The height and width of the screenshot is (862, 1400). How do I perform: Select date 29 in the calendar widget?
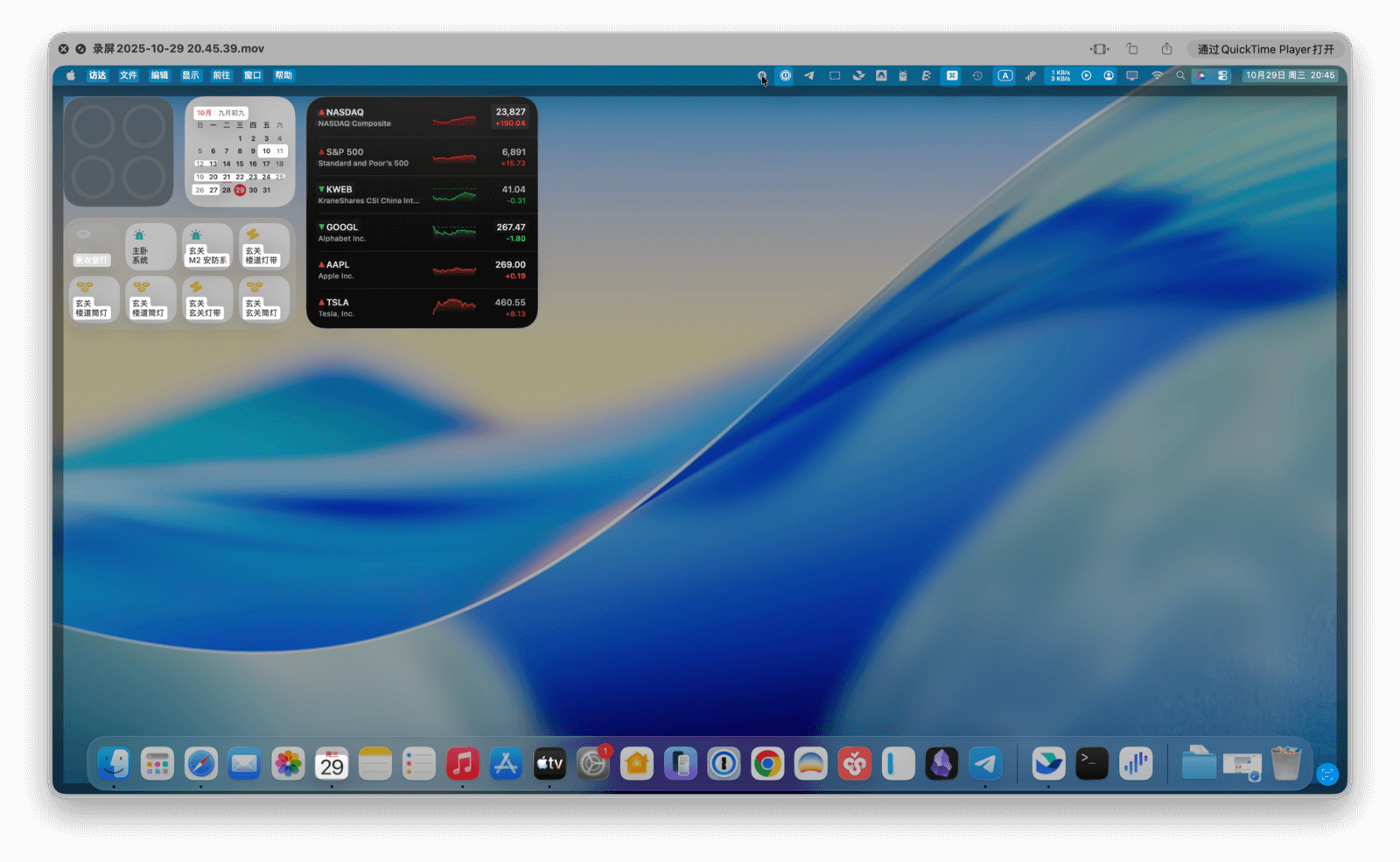point(240,190)
